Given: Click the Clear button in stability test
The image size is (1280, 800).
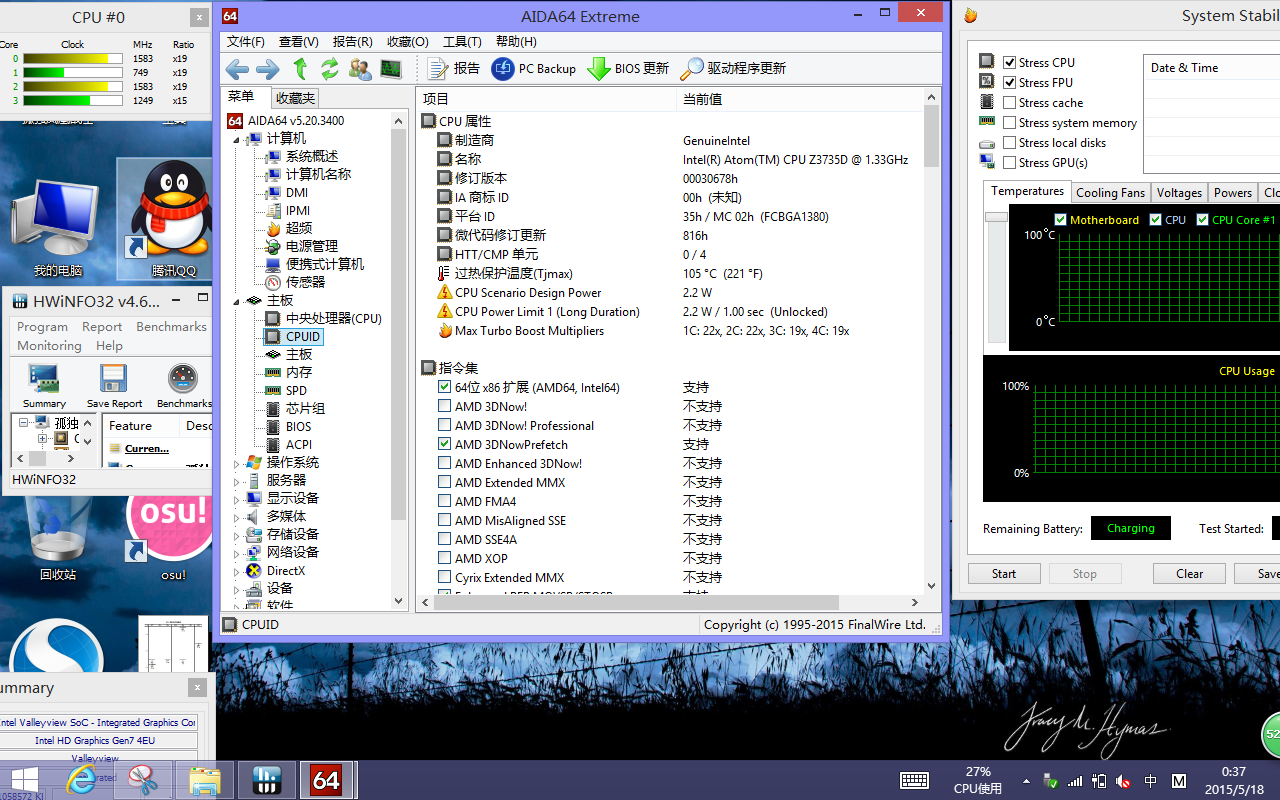Looking at the screenshot, I should click(1189, 574).
